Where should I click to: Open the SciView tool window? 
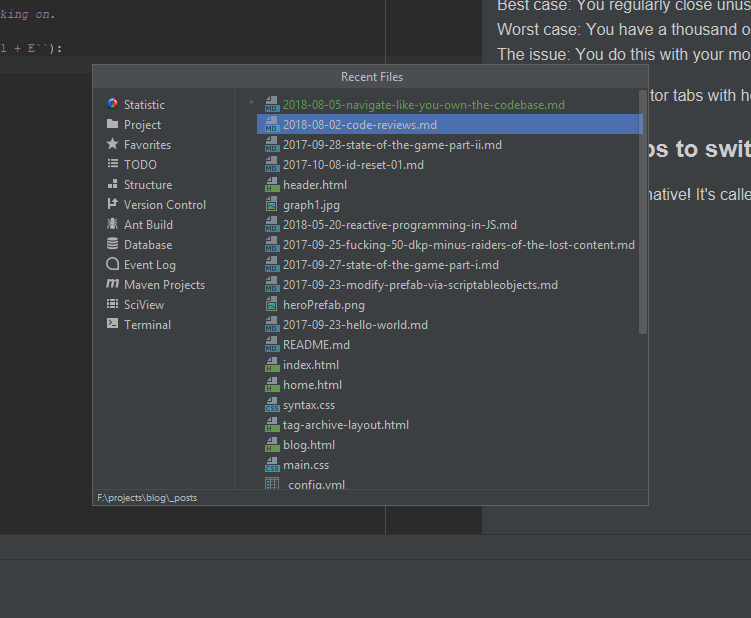point(143,305)
